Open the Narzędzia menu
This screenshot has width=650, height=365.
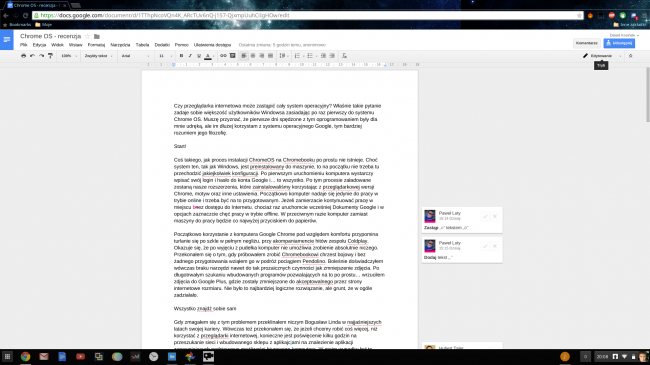(120, 45)
